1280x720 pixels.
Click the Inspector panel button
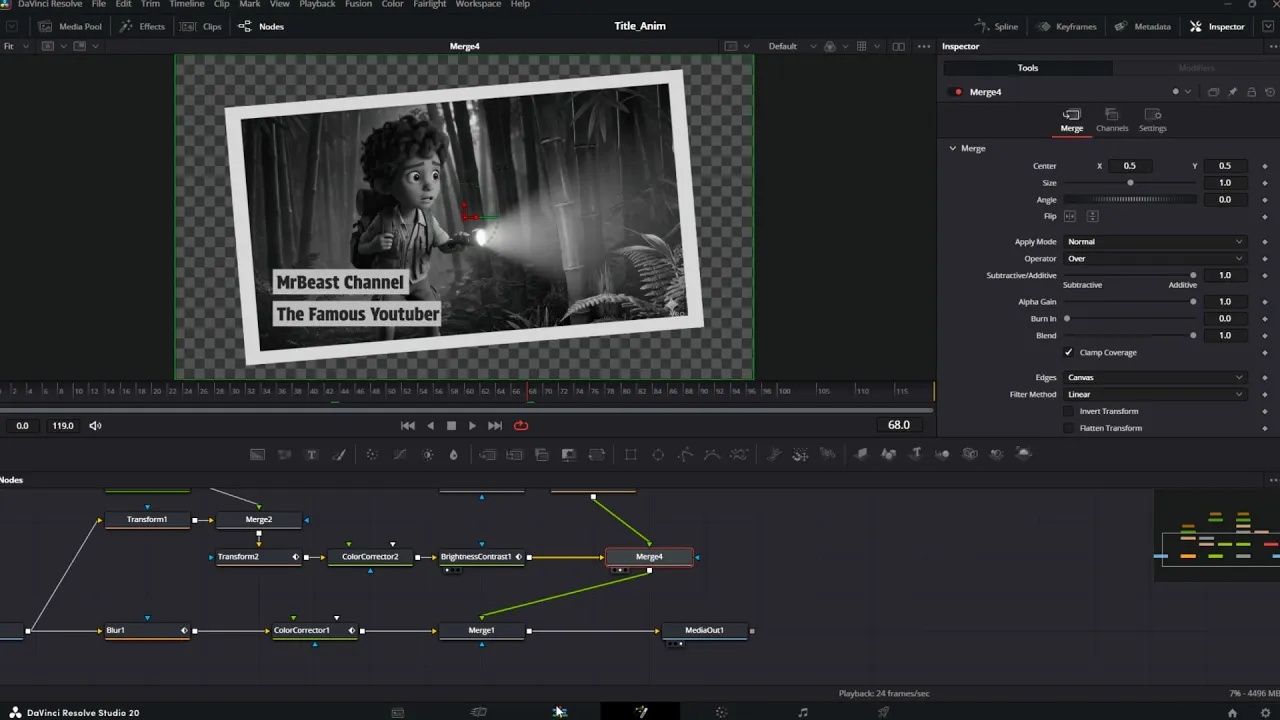click(x=1217, y=26)
